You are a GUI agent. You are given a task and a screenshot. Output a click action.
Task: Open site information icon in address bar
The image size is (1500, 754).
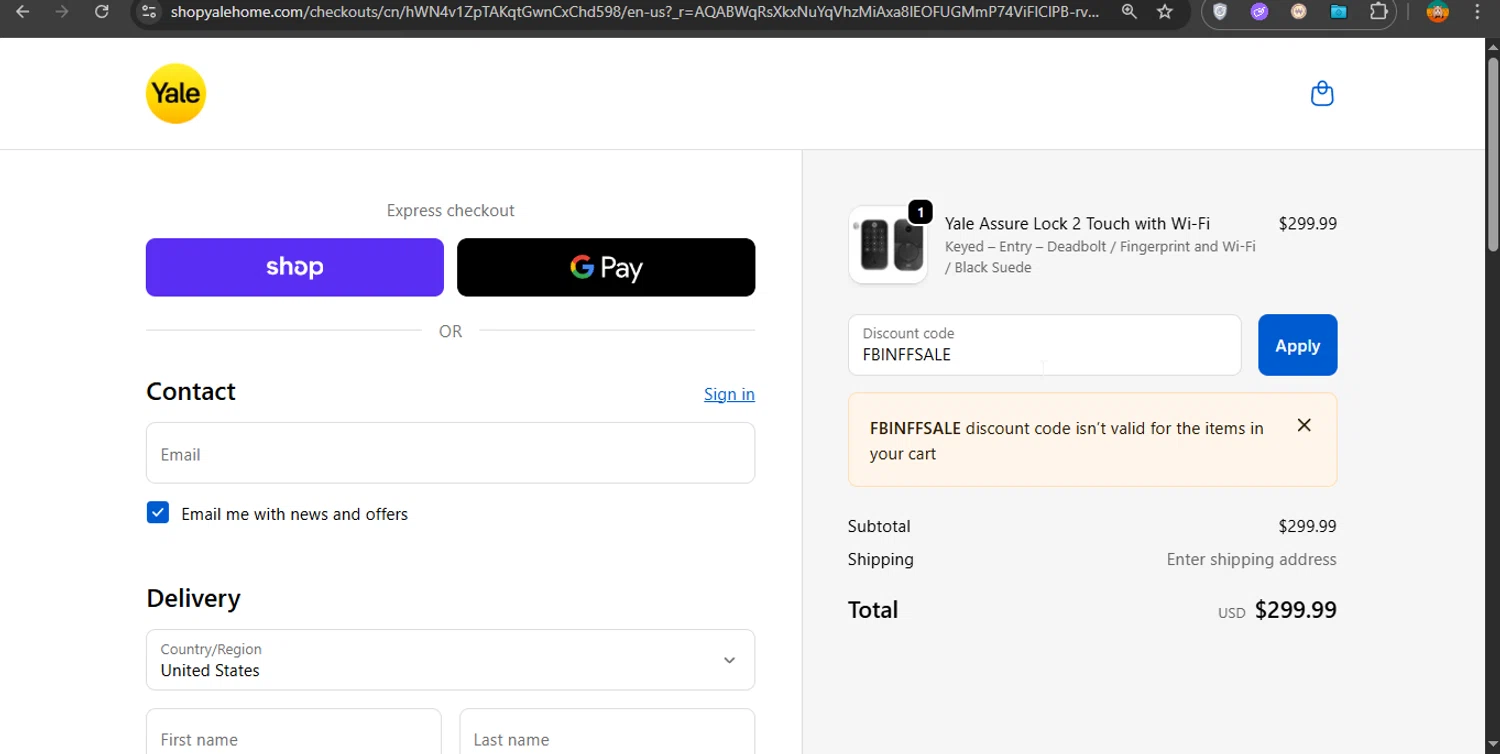(149, 12)
